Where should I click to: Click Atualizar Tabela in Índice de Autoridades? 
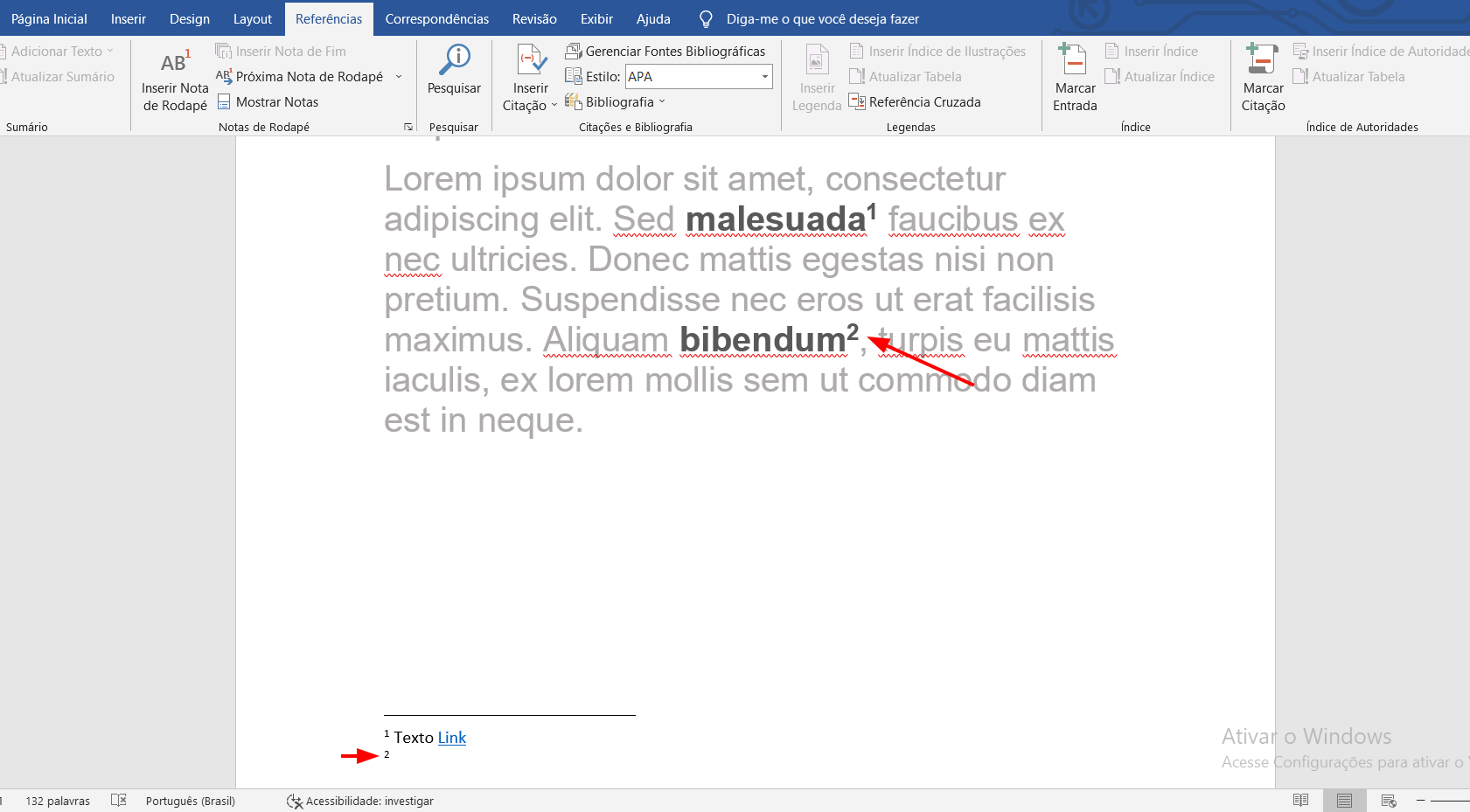click(1349, 77)
